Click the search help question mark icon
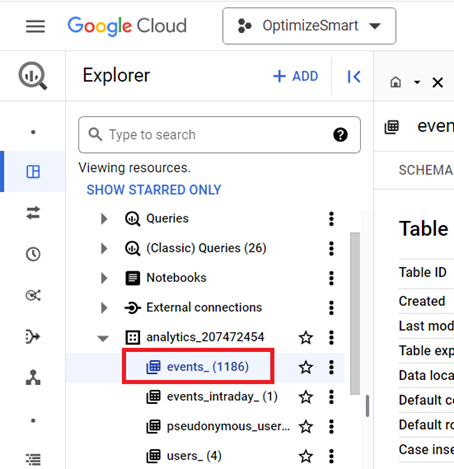454x469 pixels. tap(340, 135)
